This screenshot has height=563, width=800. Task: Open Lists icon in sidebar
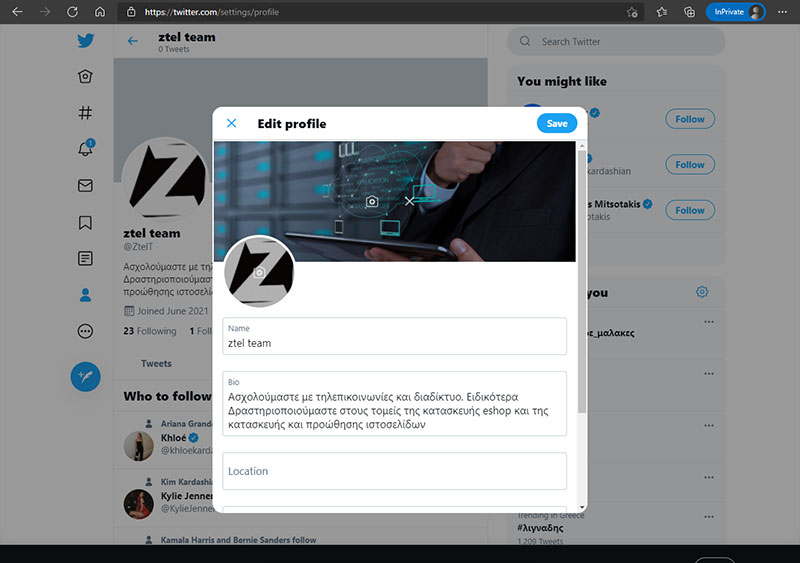[x=86, y=258]
